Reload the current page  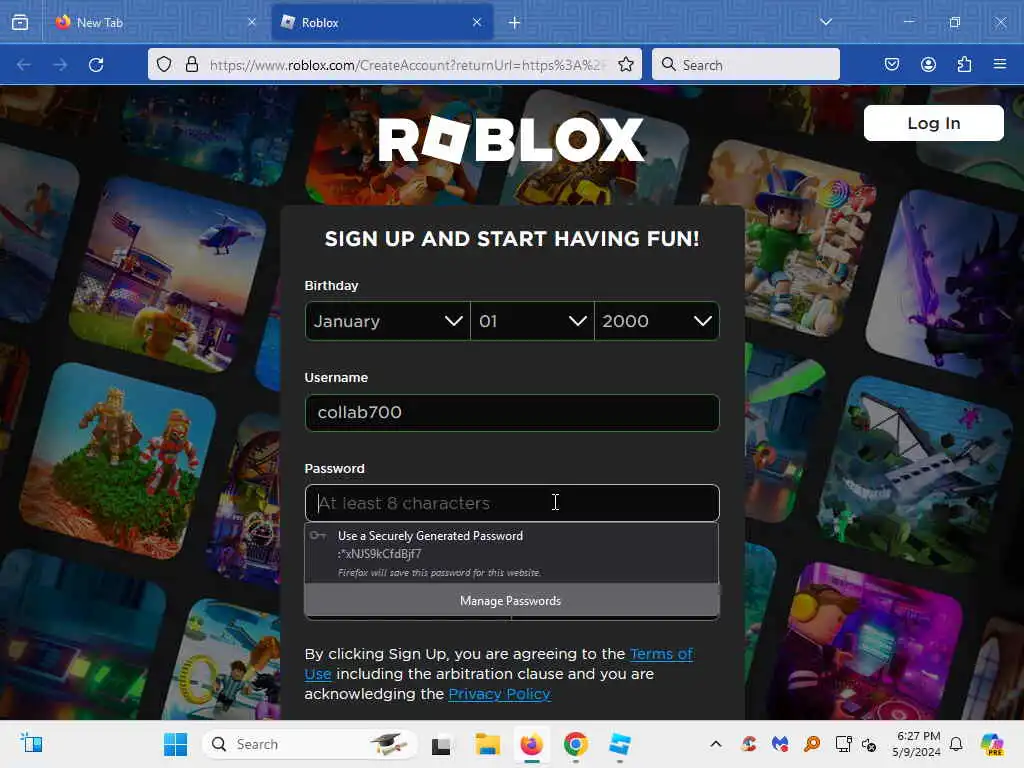click(96, 65)
